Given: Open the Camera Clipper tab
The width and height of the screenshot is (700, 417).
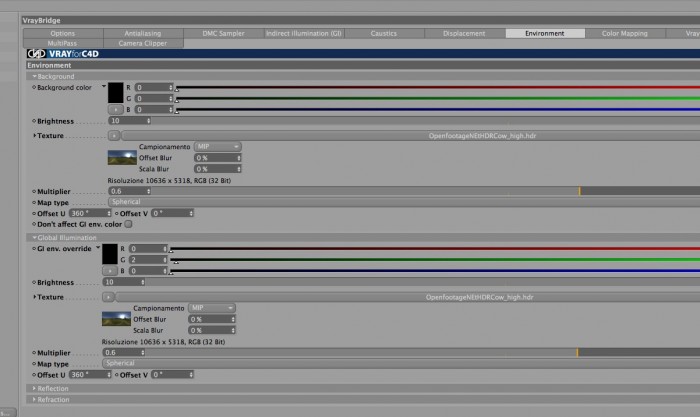Looking at the screenshot, I should point(143,43).
